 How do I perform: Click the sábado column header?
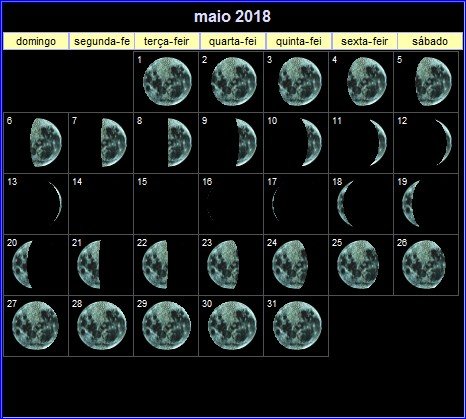[430, 41]
